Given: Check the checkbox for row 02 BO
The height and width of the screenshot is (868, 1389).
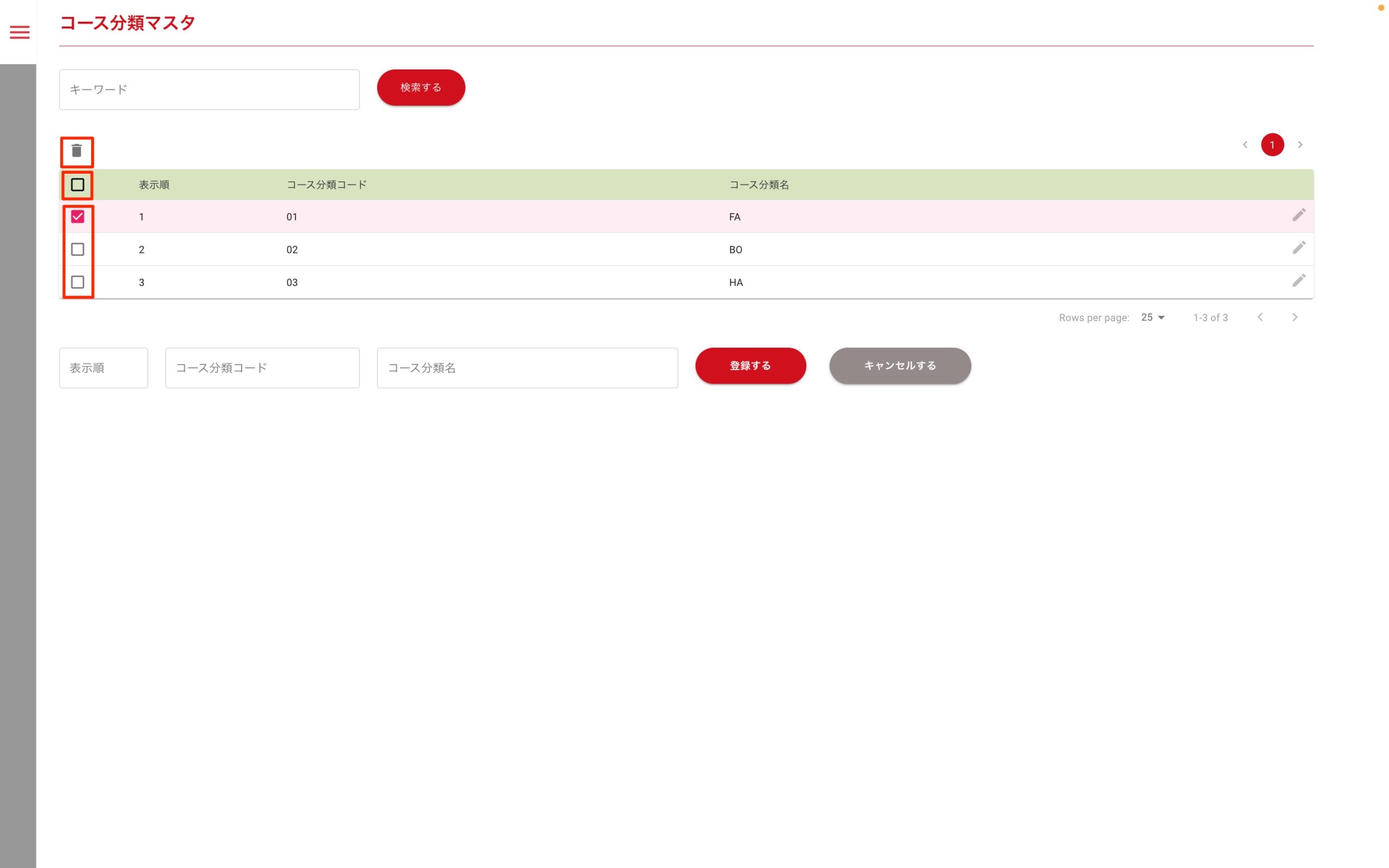Looking at the screenshot, I should 78,249.
